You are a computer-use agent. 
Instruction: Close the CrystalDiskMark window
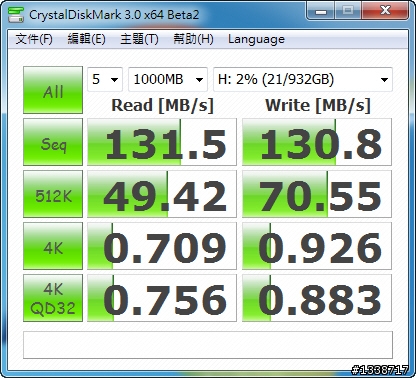(x=385, y=11)
